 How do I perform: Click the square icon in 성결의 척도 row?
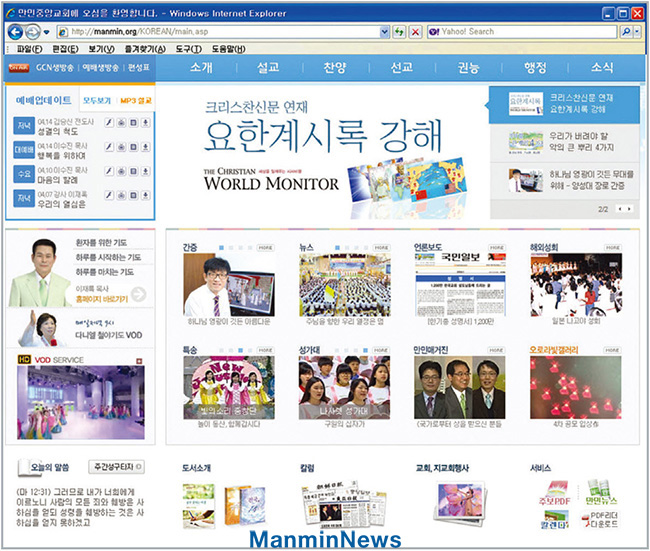[x=133, y=123]
